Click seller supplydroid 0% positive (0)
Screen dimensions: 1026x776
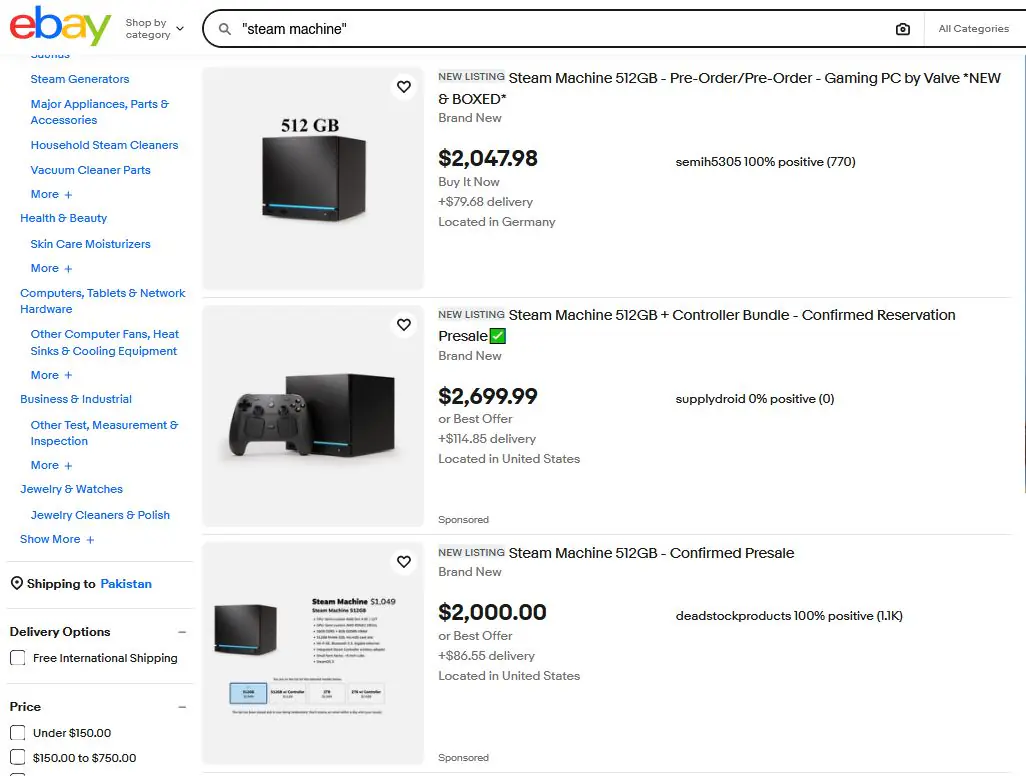point(754,398)
